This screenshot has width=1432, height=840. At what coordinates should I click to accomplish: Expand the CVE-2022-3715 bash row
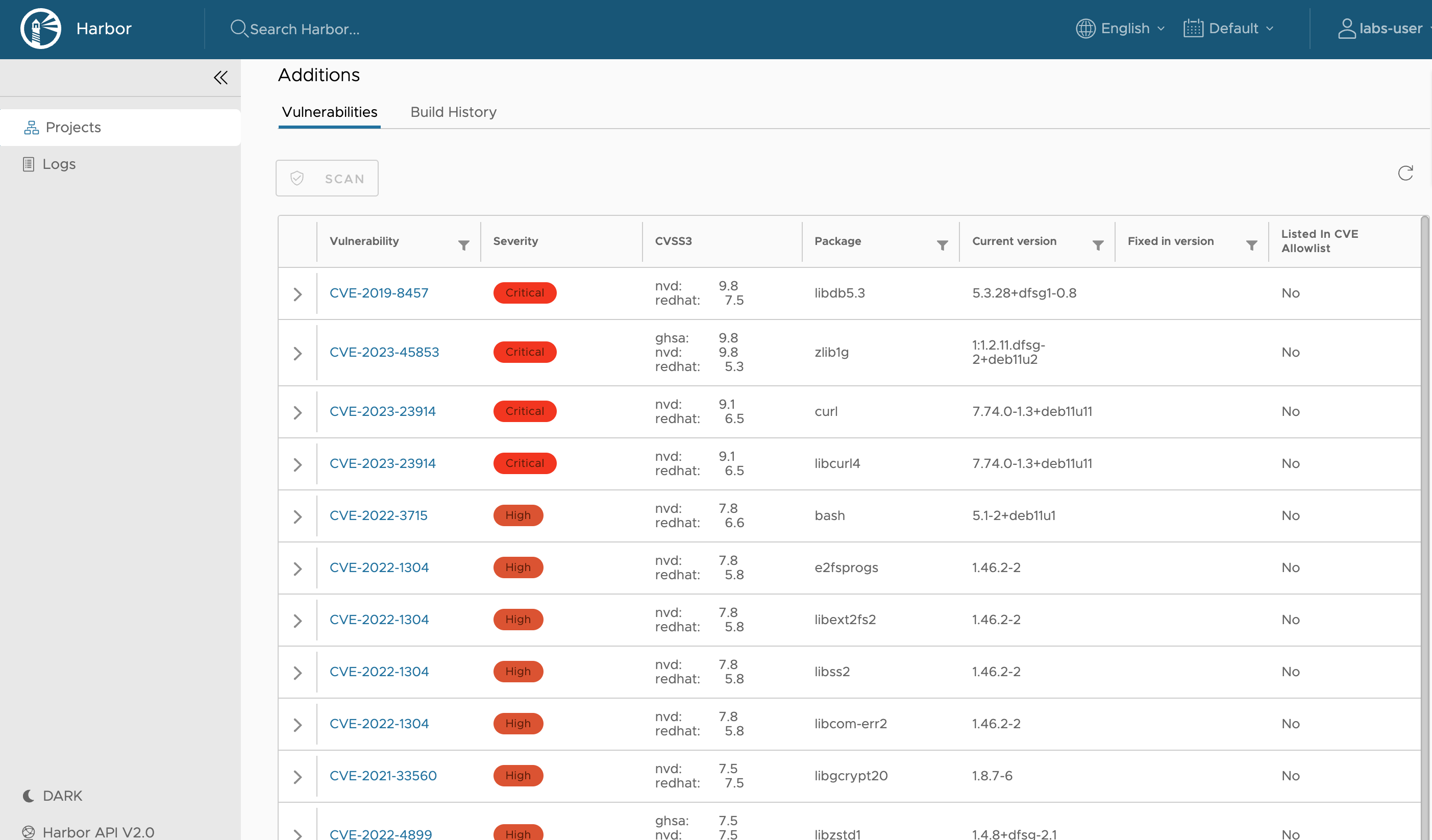[297, 516]
